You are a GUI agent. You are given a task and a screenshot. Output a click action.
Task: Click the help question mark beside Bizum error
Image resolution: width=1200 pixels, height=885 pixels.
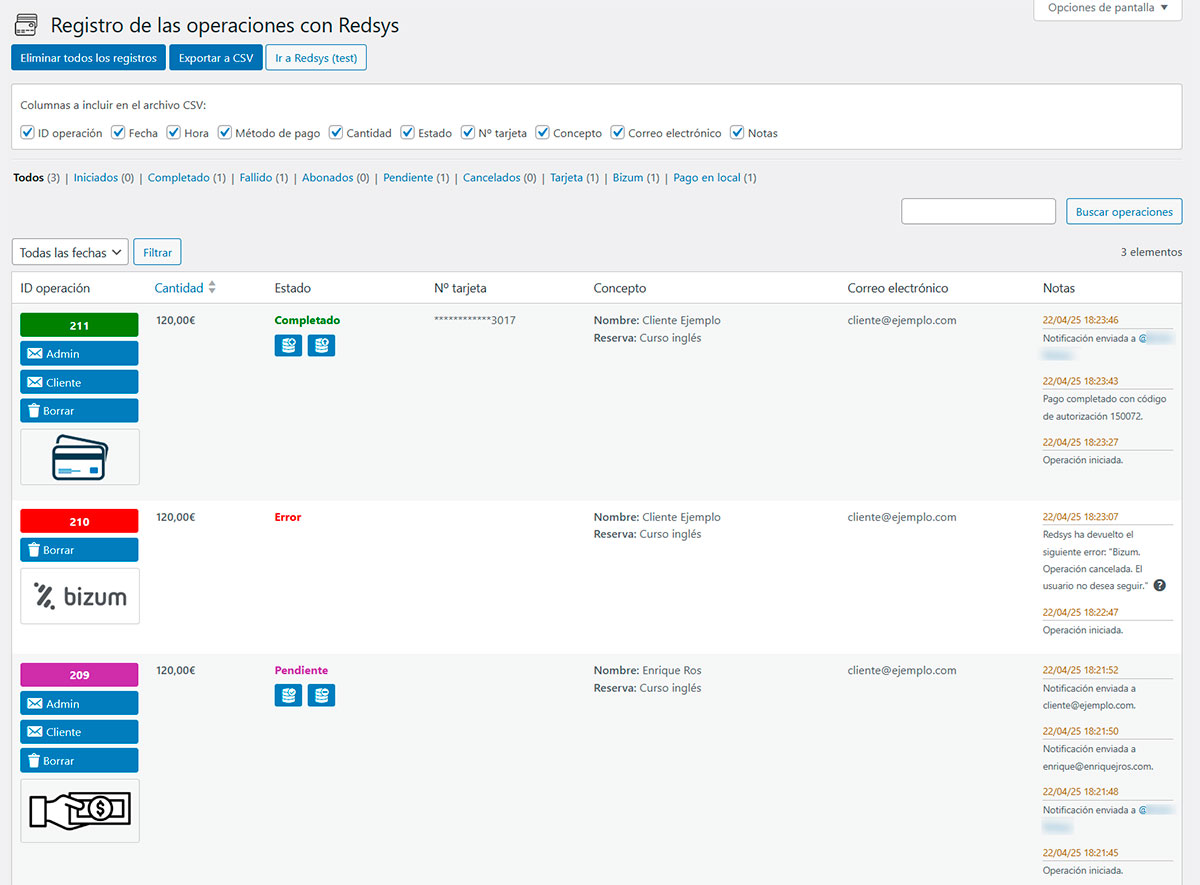tap(1159, 585)
